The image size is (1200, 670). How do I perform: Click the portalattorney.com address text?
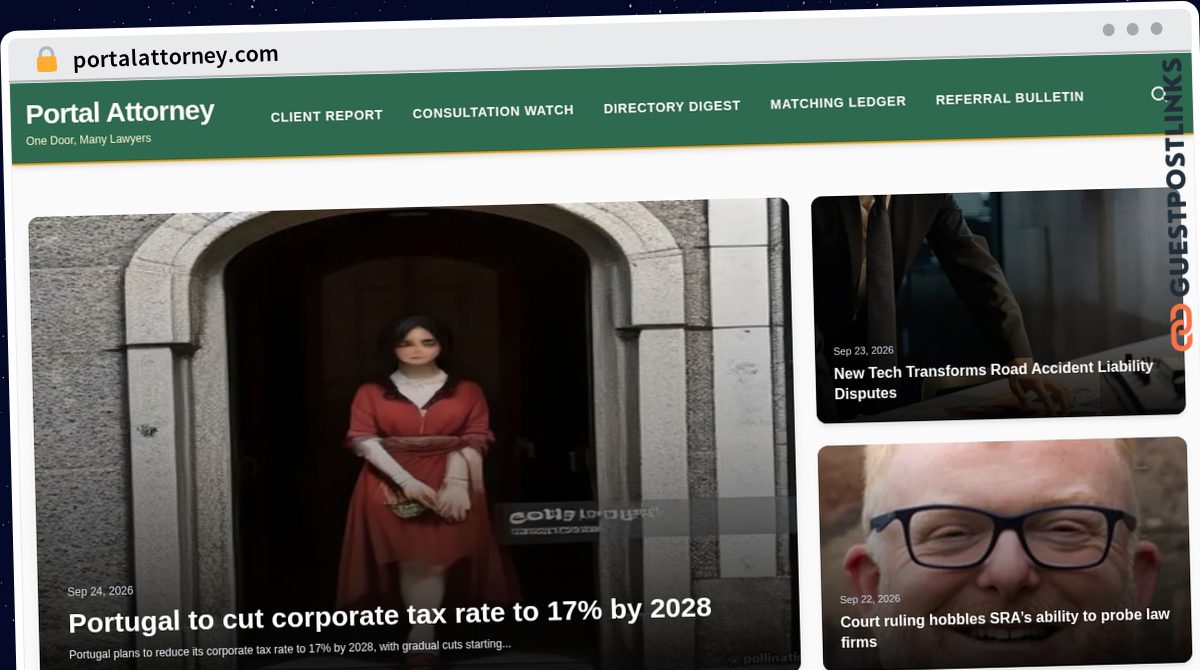[x=176, y=56]
